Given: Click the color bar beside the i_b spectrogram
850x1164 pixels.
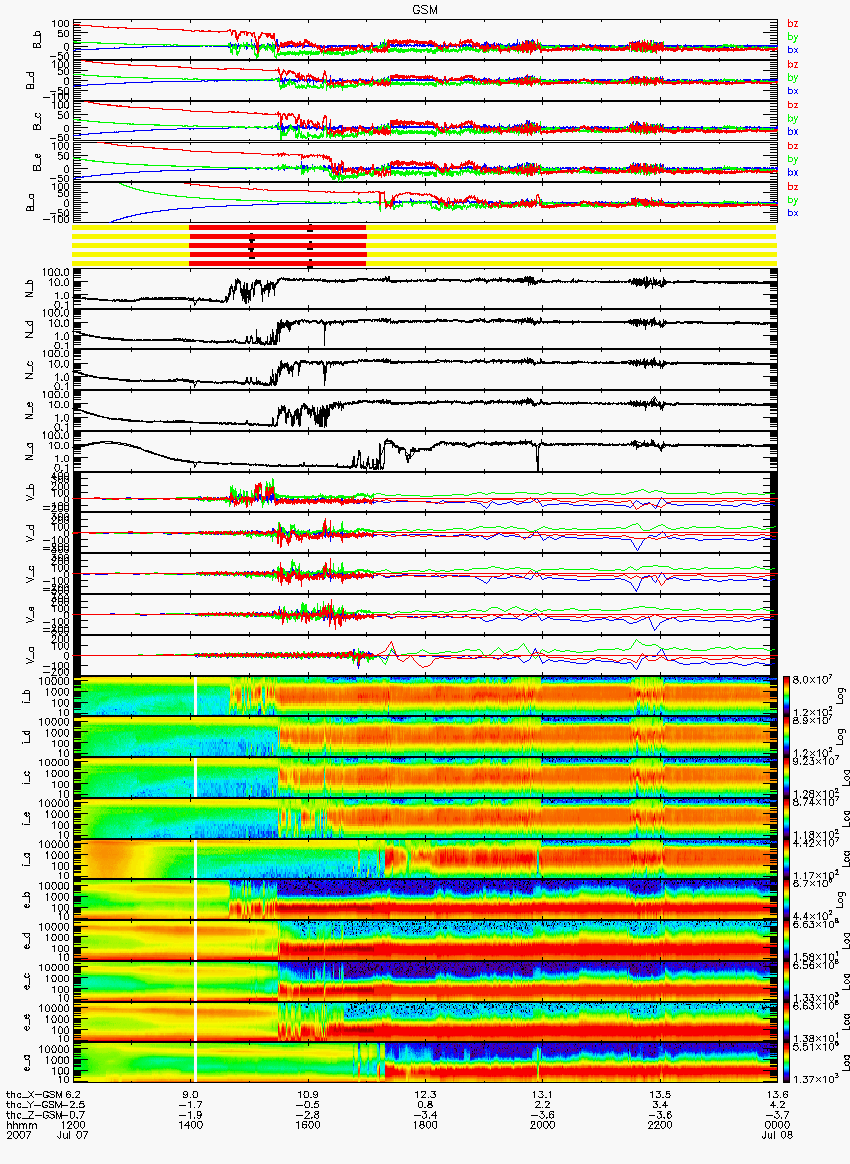Looking at the screenshot, I should point(786,696).
